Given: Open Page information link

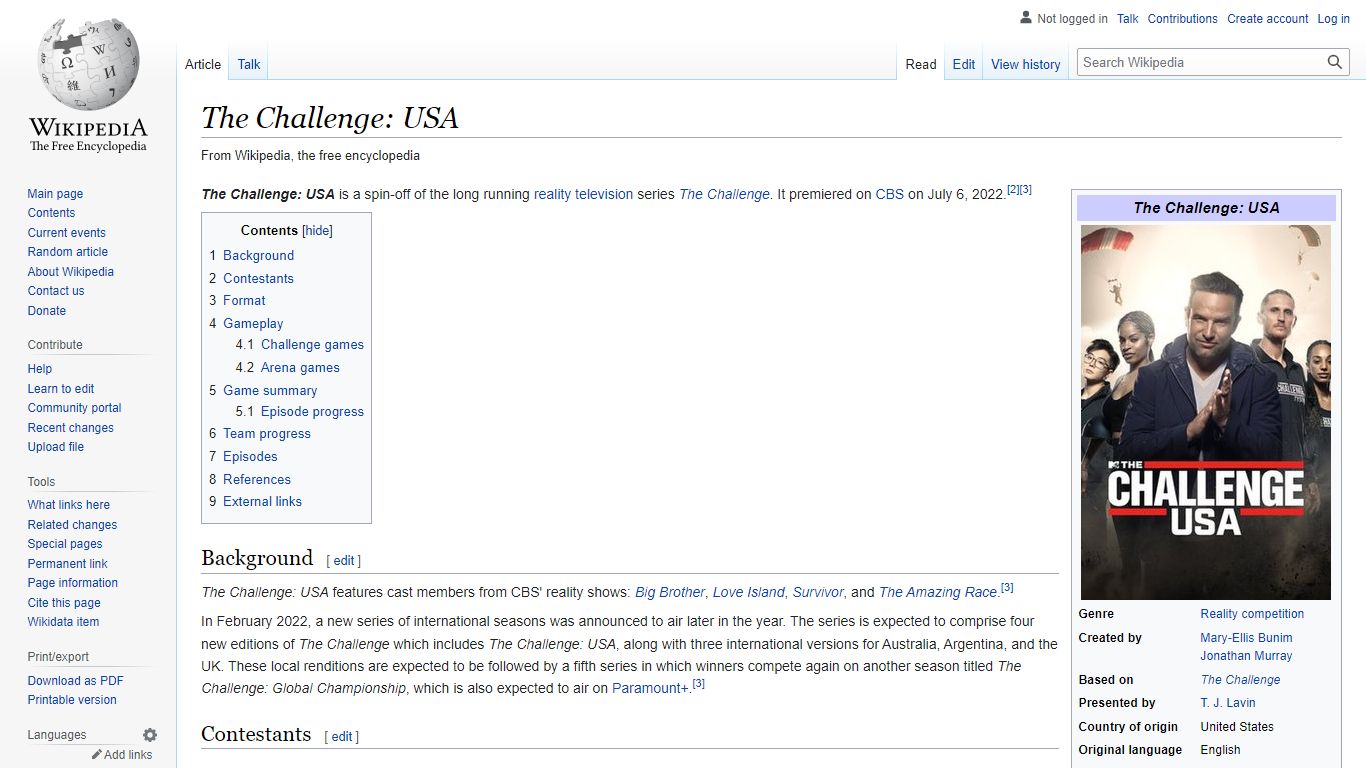Looking at the screenshot, I should tap(73, 583).
